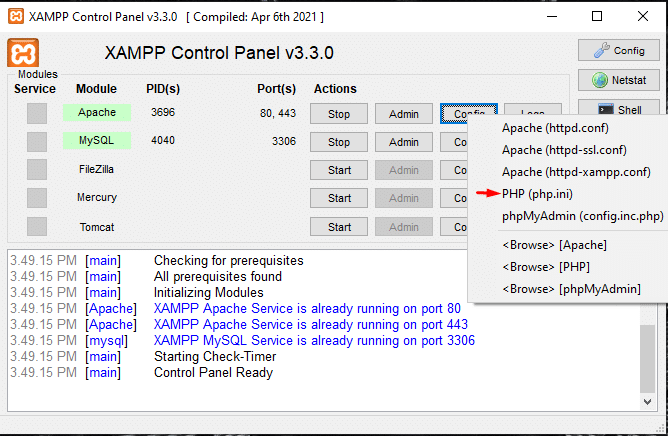This screenshot has width=668, height=436.
Task: Click the XAMPP icon in the title bar
Action: (x=16, y=17)
